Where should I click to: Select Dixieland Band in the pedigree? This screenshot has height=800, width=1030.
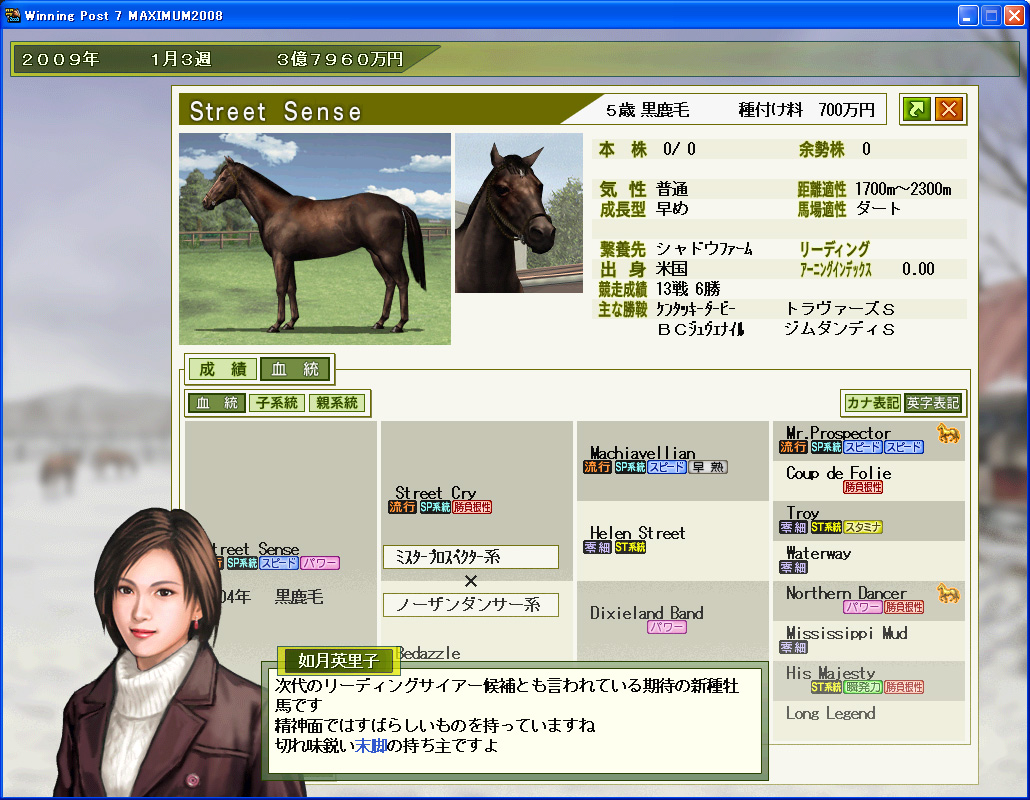[646, 613]
